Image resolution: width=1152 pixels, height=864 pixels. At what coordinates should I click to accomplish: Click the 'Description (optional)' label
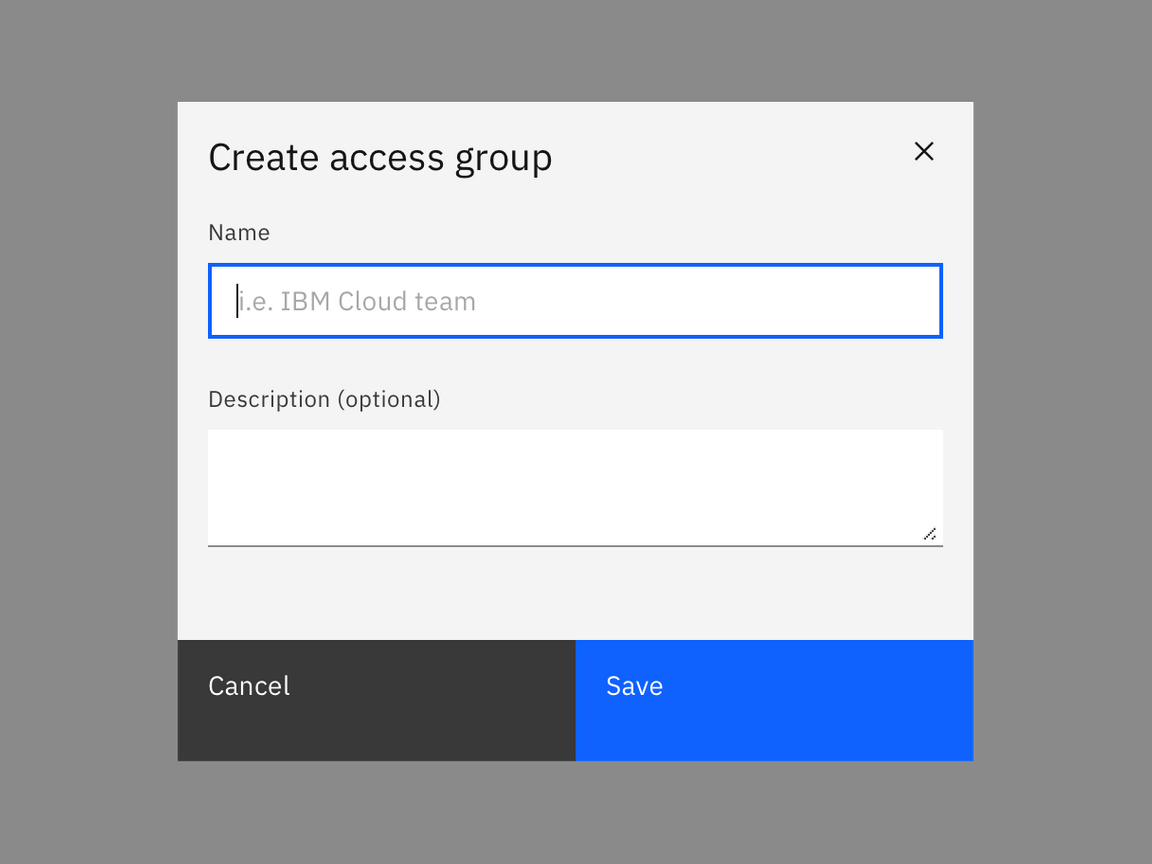(324, 399)
